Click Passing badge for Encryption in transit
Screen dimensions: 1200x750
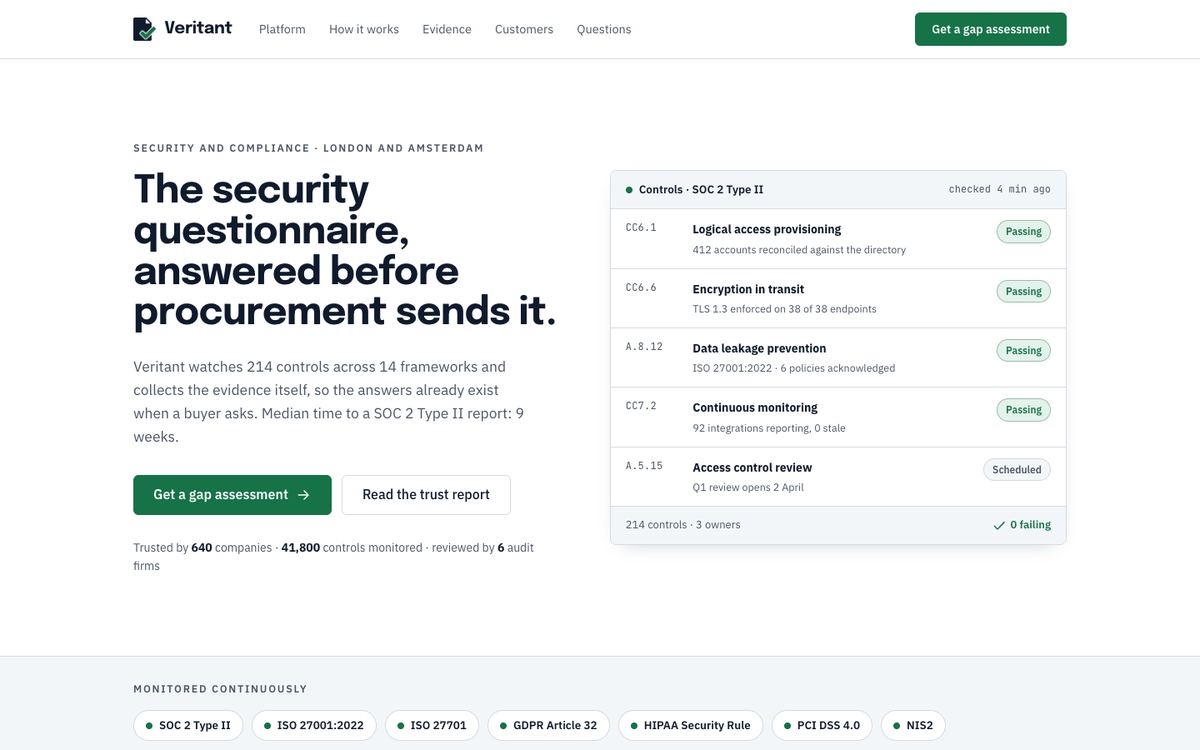point(1023,291)
